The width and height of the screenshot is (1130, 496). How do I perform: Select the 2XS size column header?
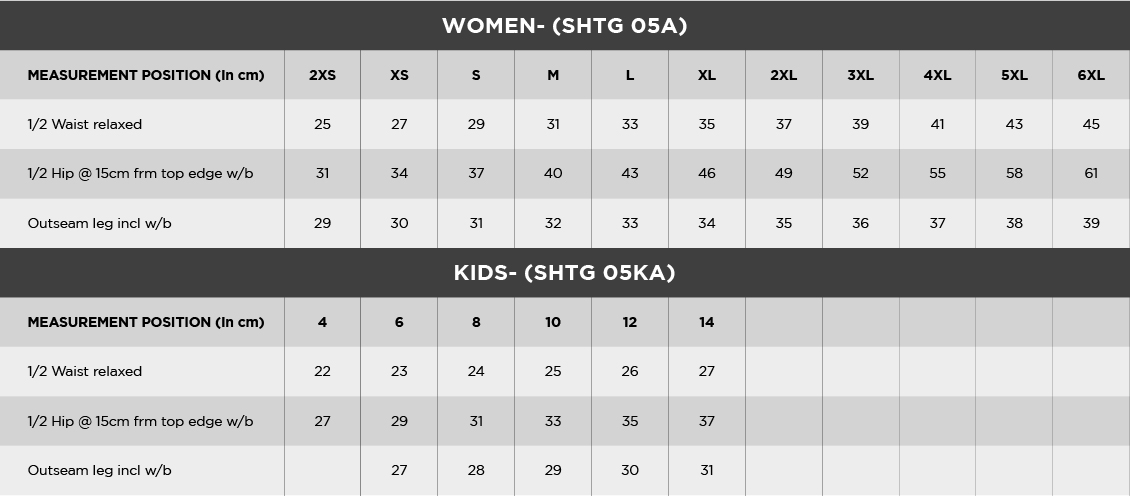click(322, 75)
